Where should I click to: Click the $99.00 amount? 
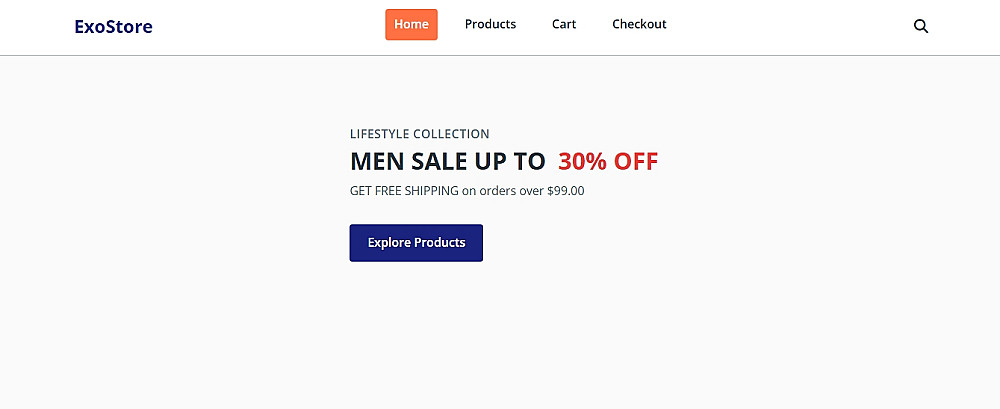565,190
